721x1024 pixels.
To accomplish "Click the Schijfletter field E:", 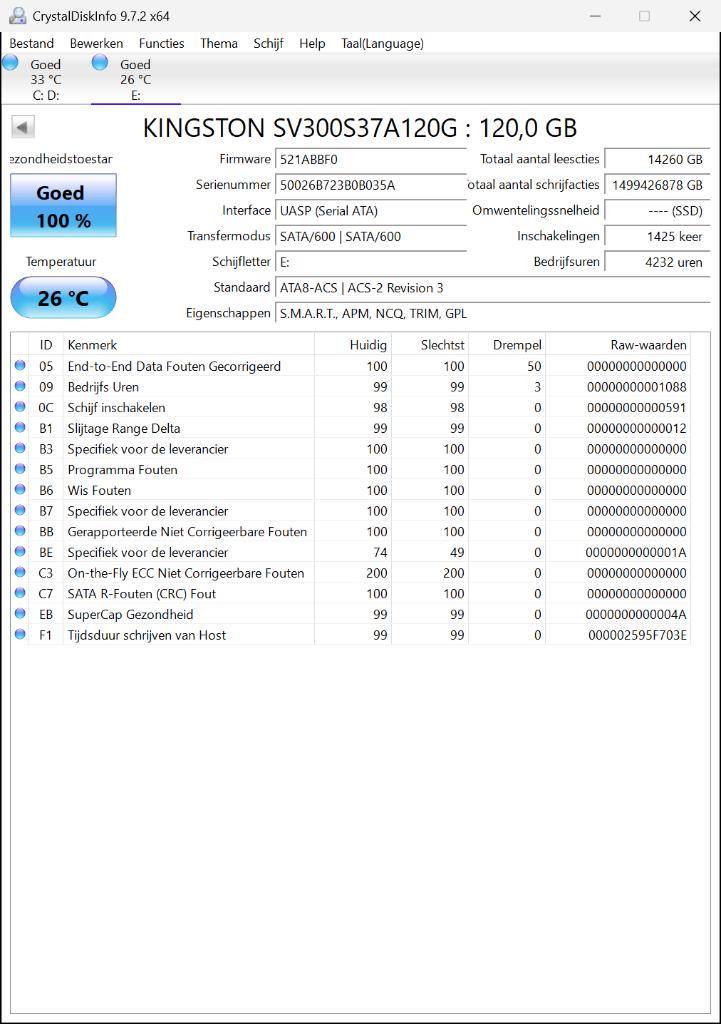I will tap(371, 262).
